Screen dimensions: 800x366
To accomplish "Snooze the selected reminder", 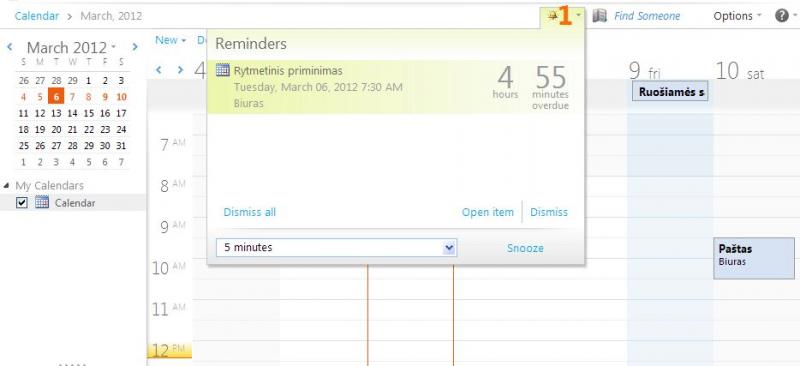I will (x=525, y=248).
